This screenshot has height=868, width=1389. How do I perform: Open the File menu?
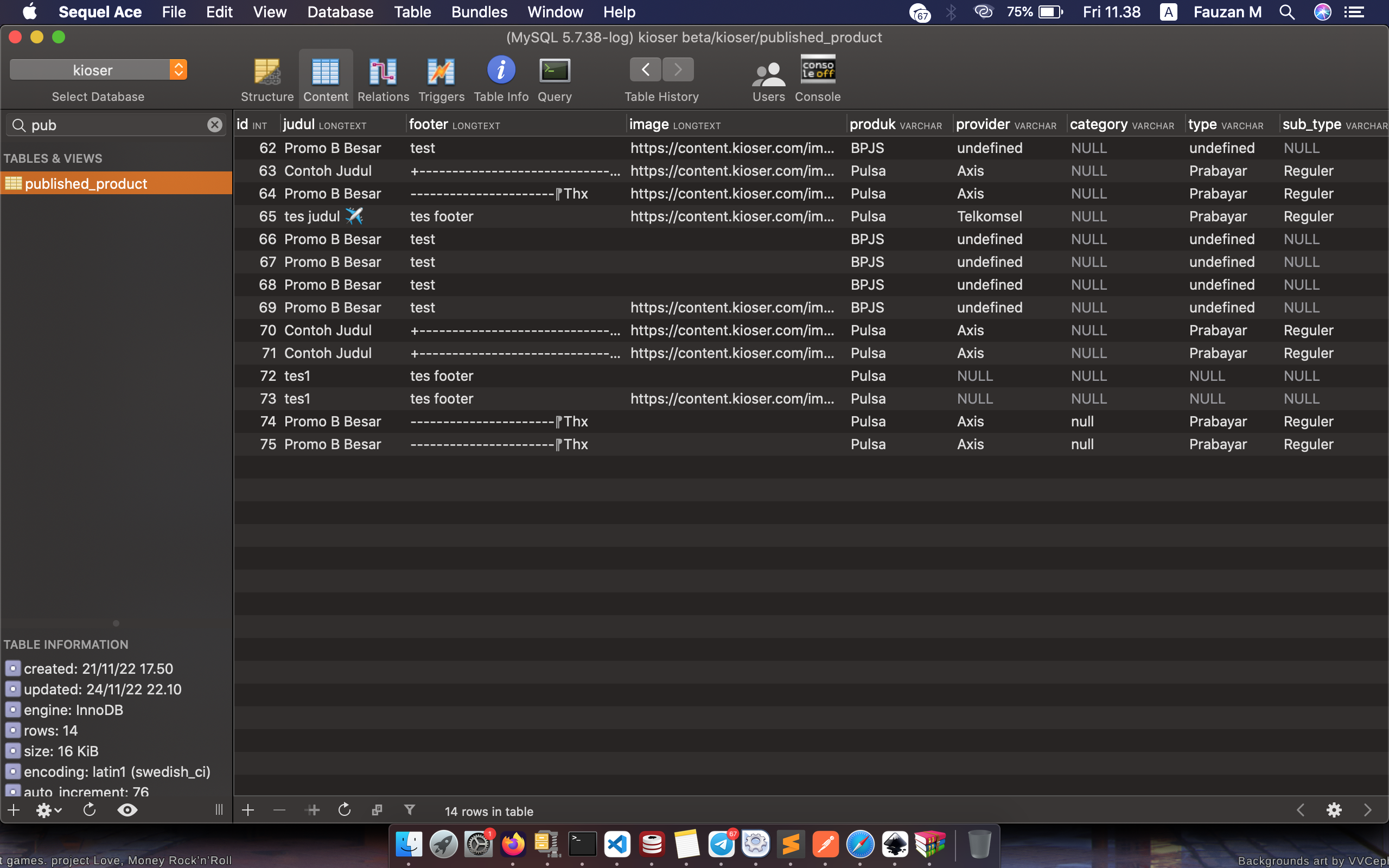(173, 12)
